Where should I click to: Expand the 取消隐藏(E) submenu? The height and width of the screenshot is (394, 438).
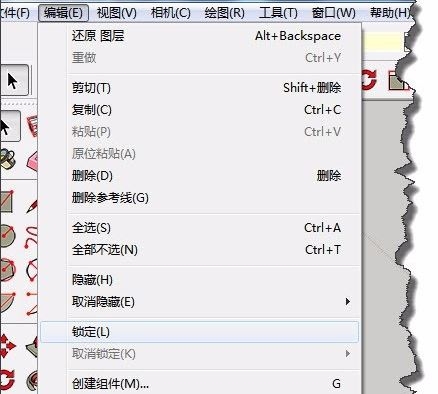pyautogui.click(x=200, y=302)
